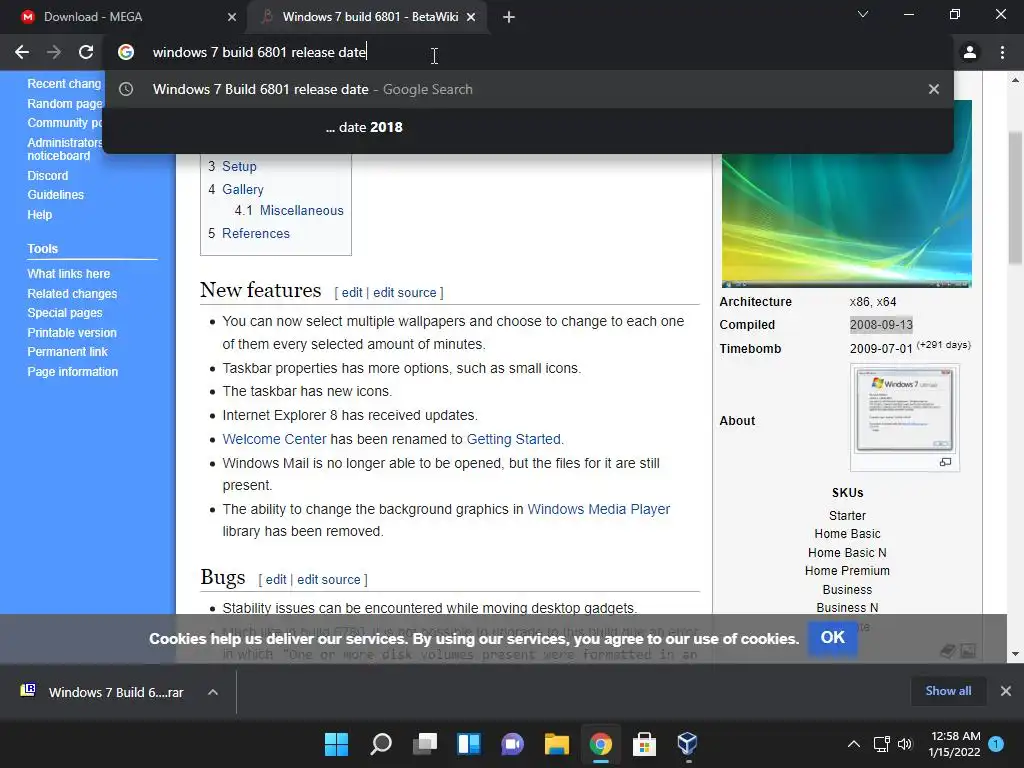This screenshot has width=1024, height=768.
Task: Remove the release date search suggestion
Action: tap(934, 89)
